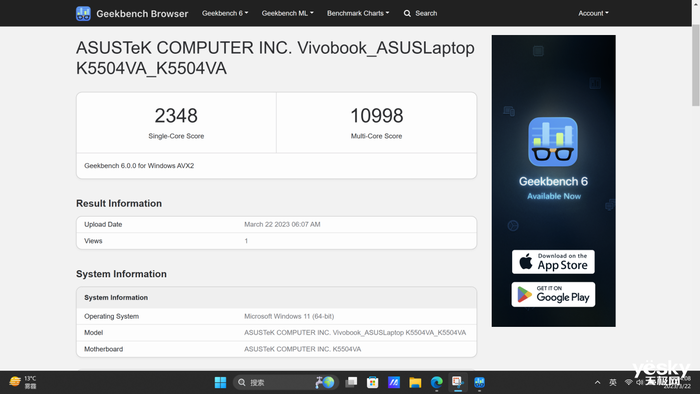The height and width of the screenshot is (394, 700).
Task: Open the Task View icon in taskbar
Action: click(x=351, y=382)
